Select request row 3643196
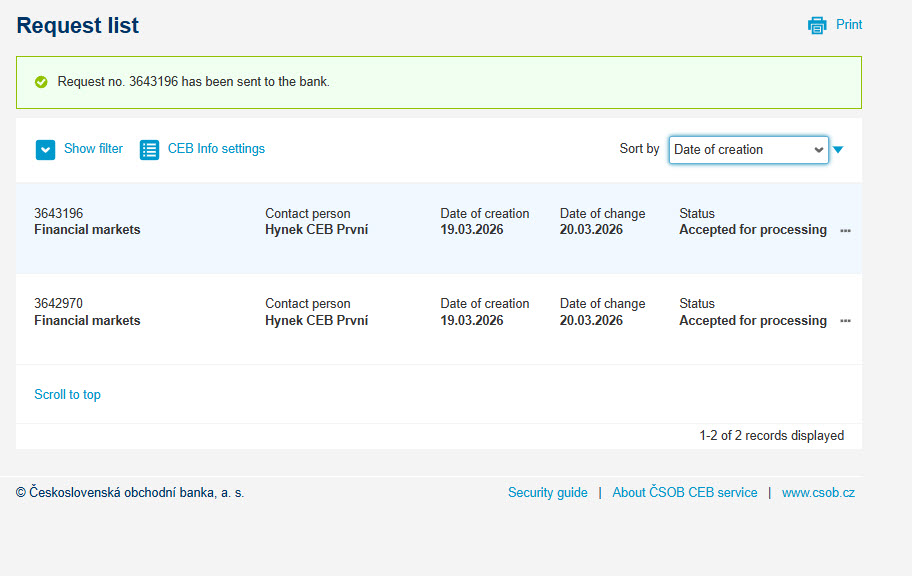Screen dimensions: 912x576 pyautogui.click(x=439, y=228)
